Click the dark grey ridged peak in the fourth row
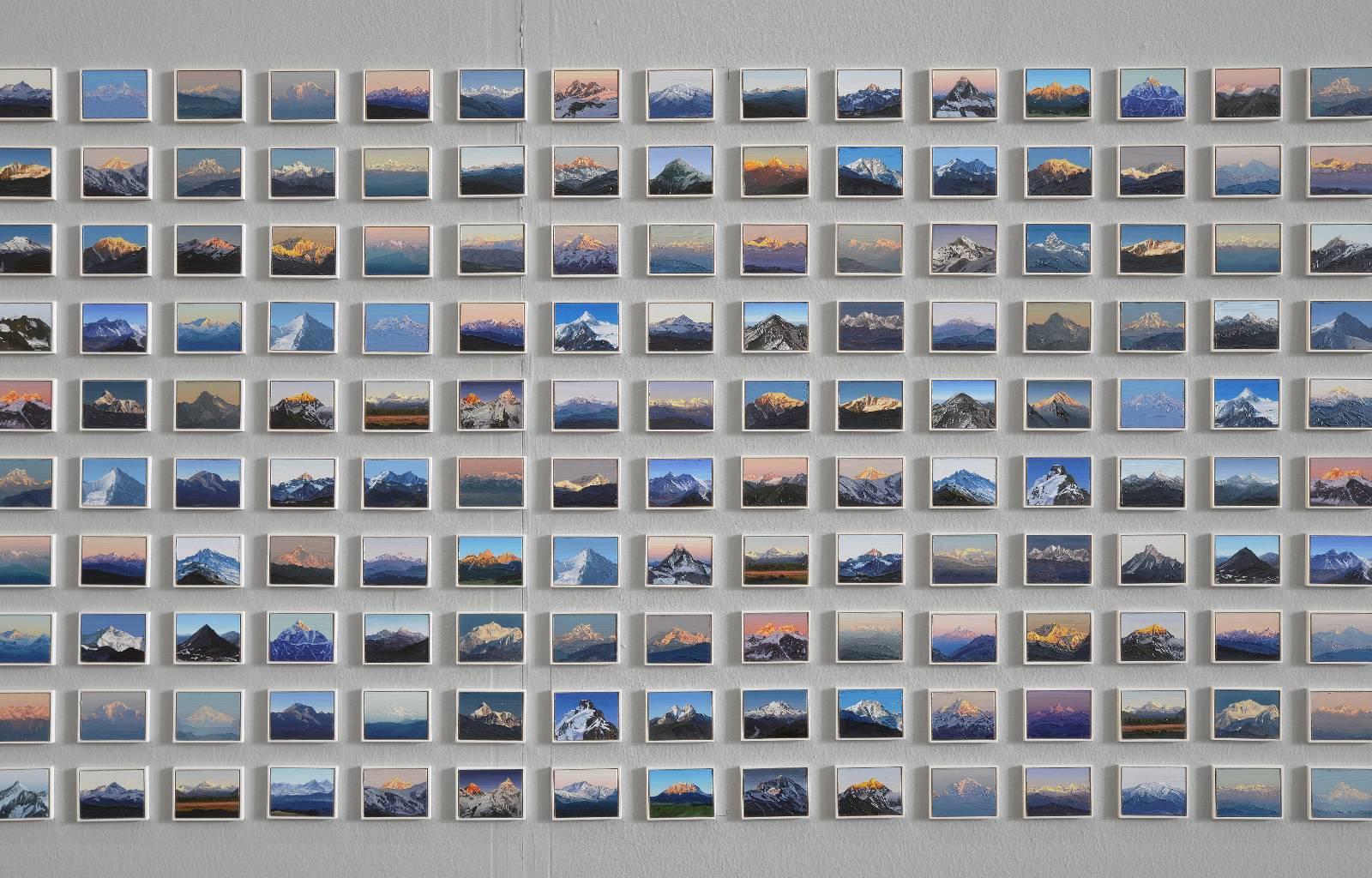The width and height of the screenshot is (1372, 878). [x=775, y=326]
